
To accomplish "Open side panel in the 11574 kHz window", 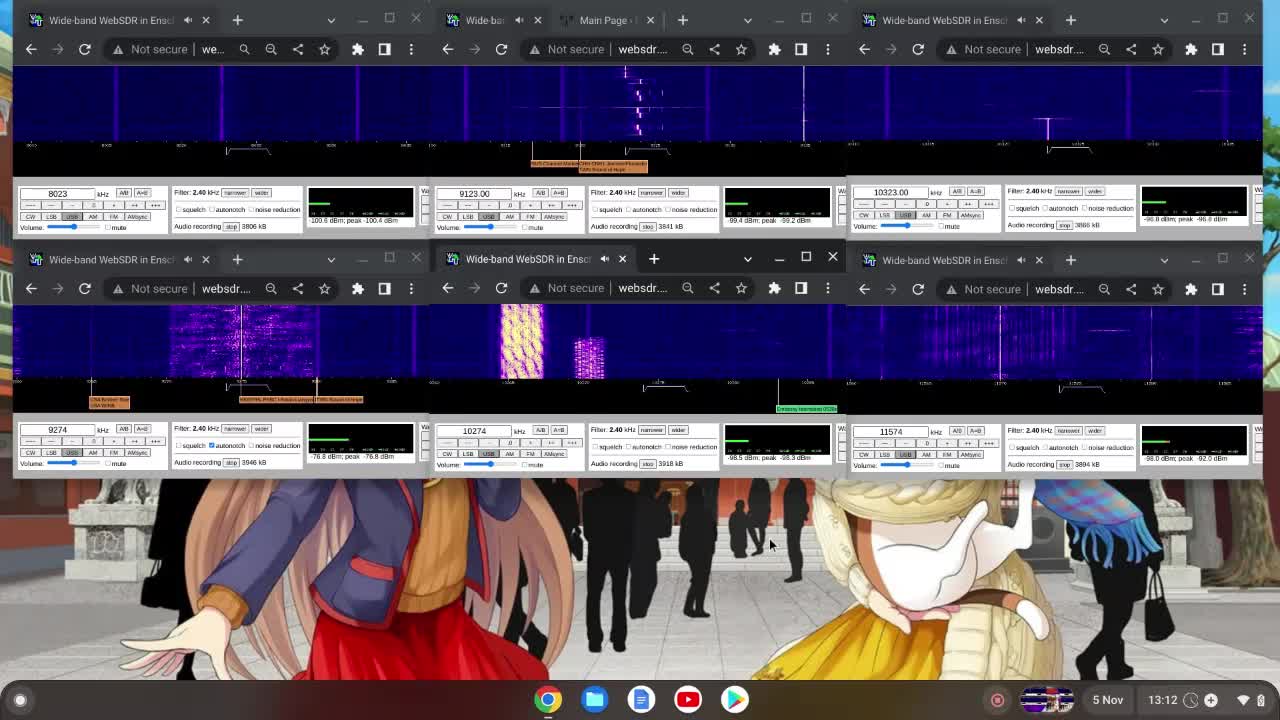I will (x=1218, y=289).
